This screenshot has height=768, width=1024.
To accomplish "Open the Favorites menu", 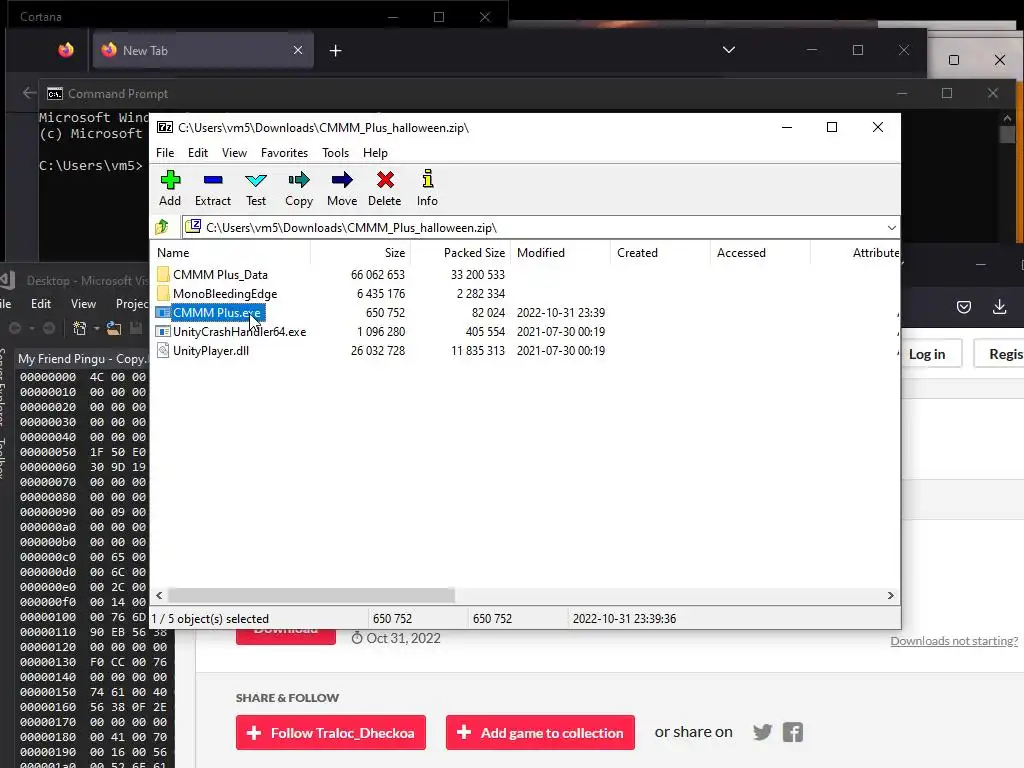I will click(x=284, y=153).
